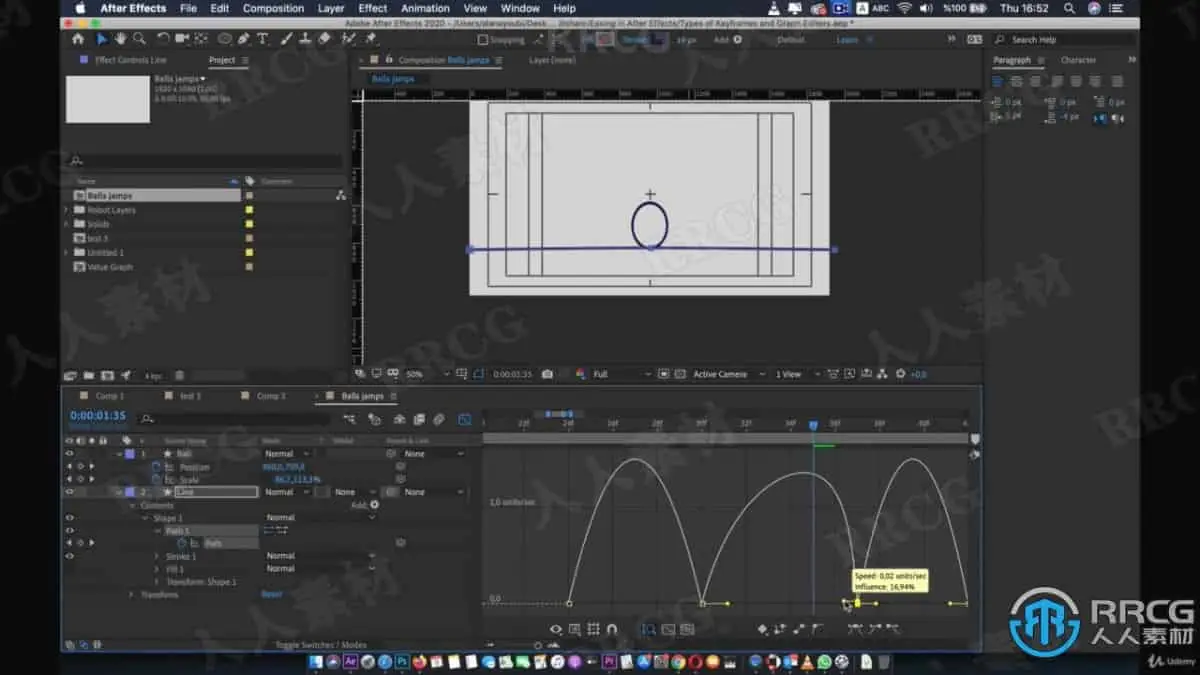Screen dimensions: 1200x675
Task: Select the Puppet Pin tool
Action: click(371, 39)
